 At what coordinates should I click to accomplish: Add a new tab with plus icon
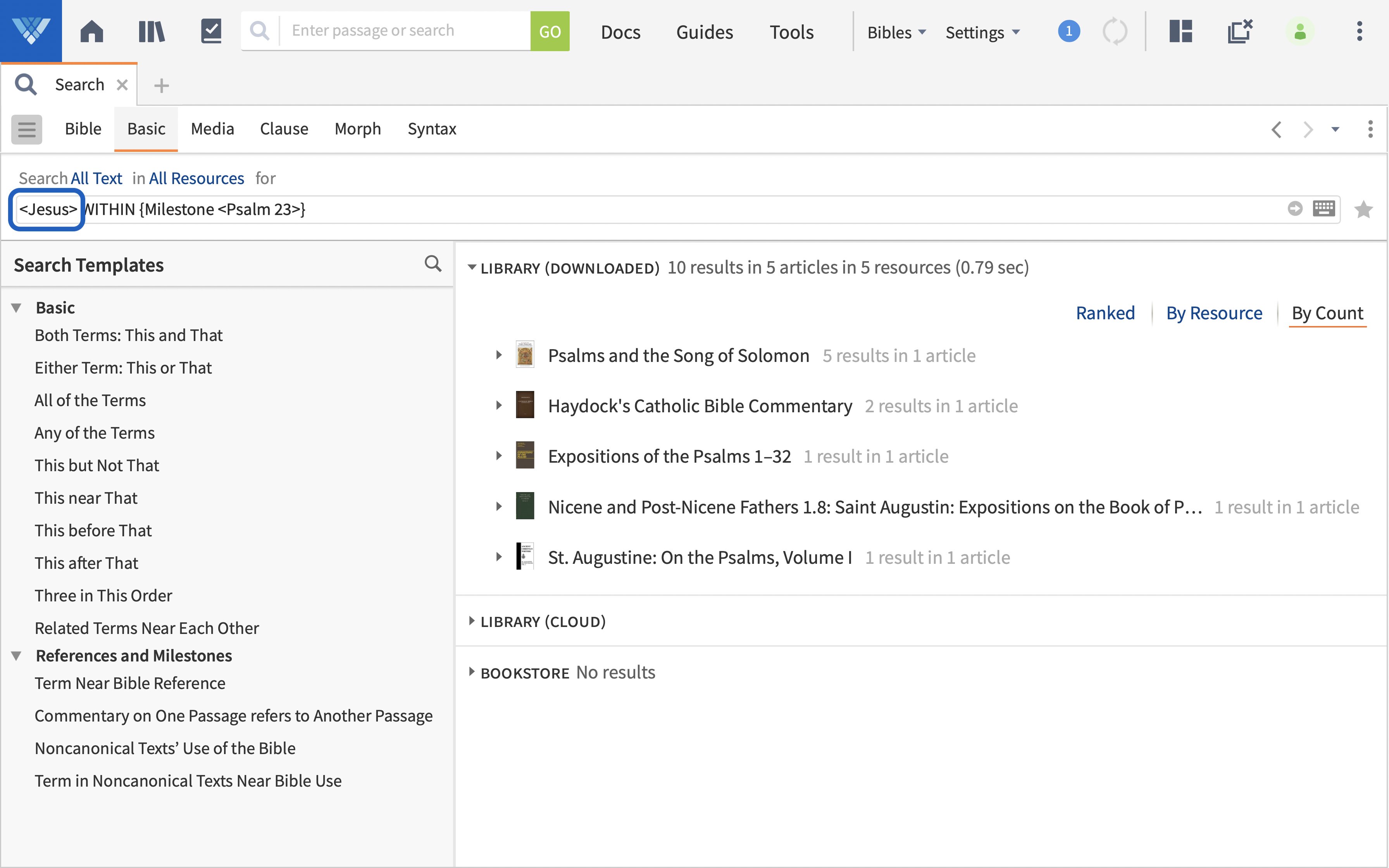click(161, 86)
